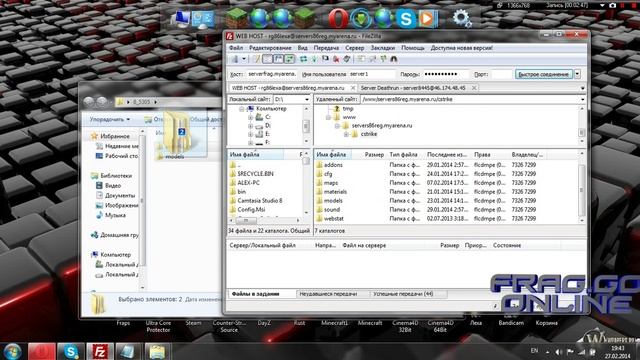The image size is (640, 360).
Task: Click the Process queue toolbar icon
Action: point(314,59)
